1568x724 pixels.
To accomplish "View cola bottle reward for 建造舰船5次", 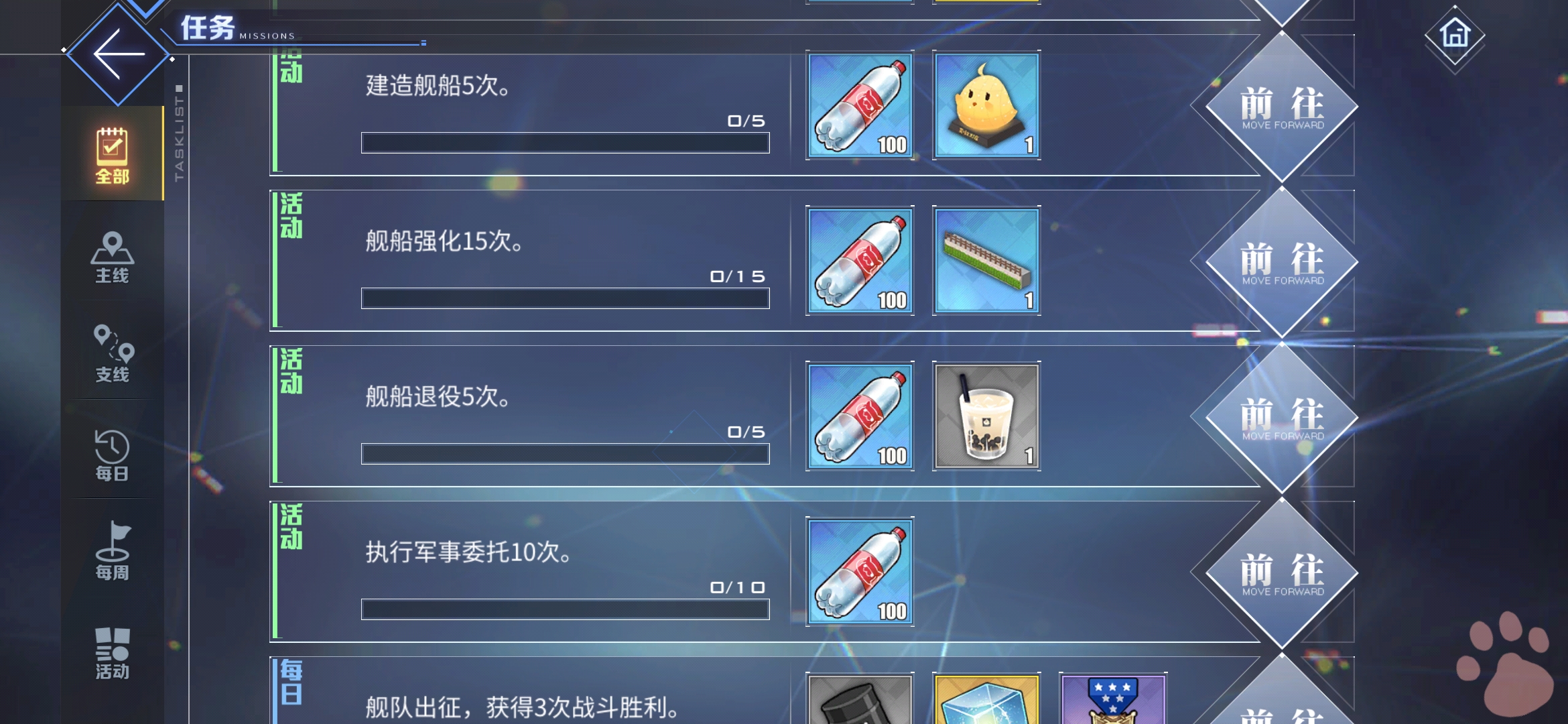I will [x=860, y=105].
